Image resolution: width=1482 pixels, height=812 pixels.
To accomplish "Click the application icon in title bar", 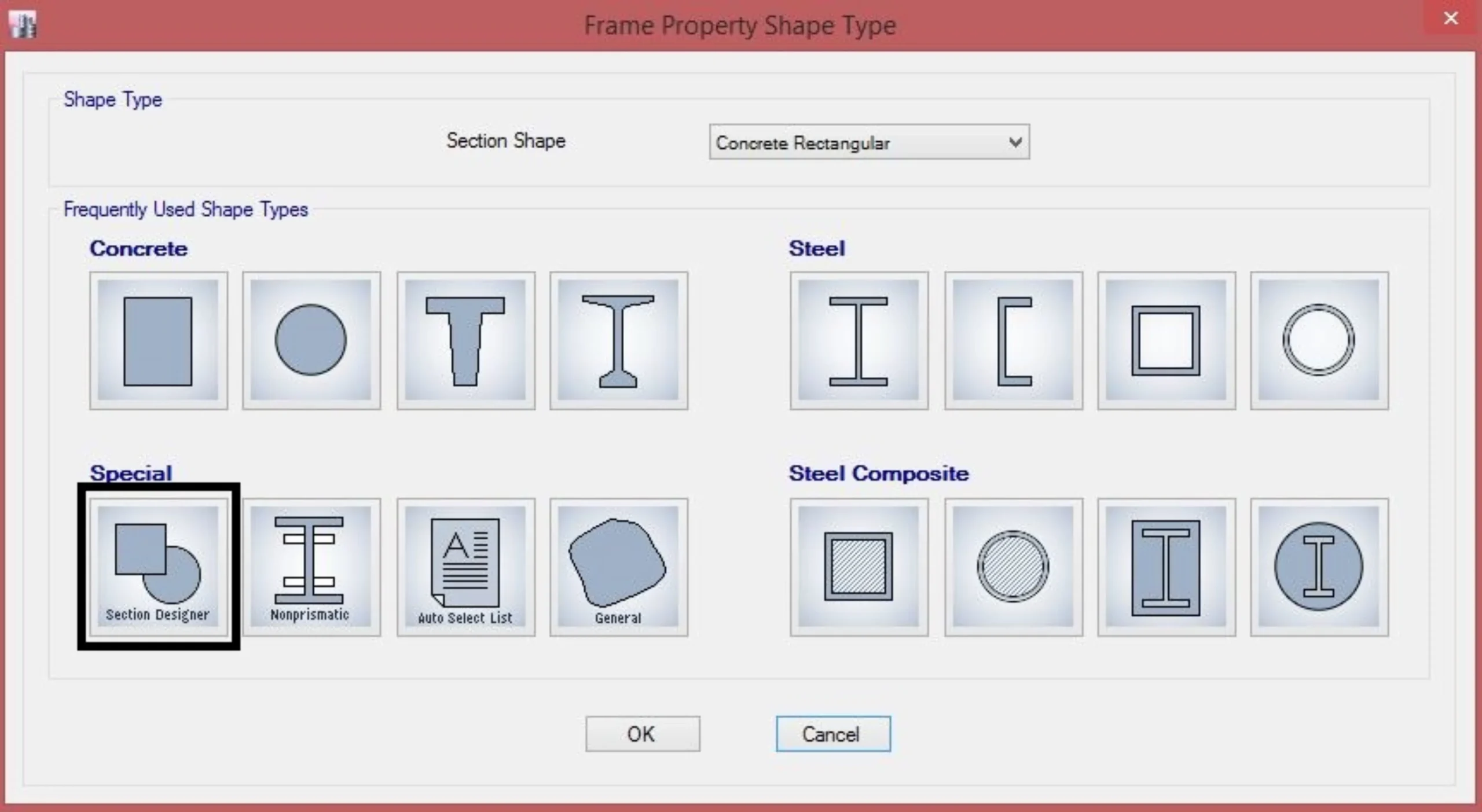I will (x=23, y=25).
